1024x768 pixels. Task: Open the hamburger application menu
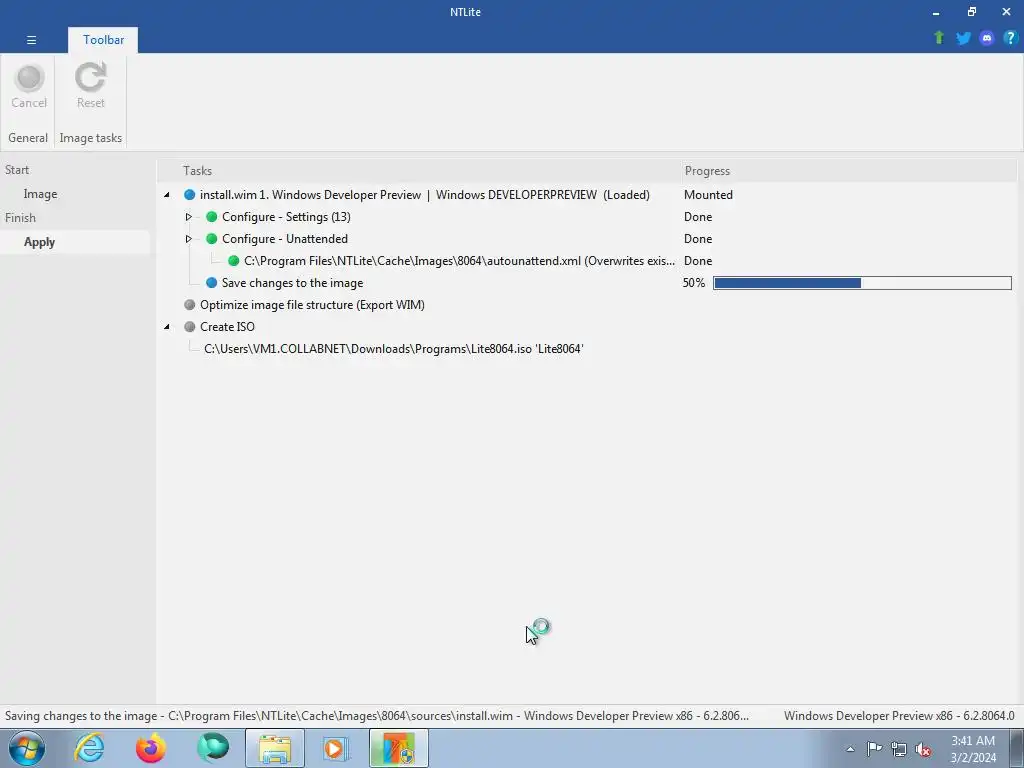[31, 40]
